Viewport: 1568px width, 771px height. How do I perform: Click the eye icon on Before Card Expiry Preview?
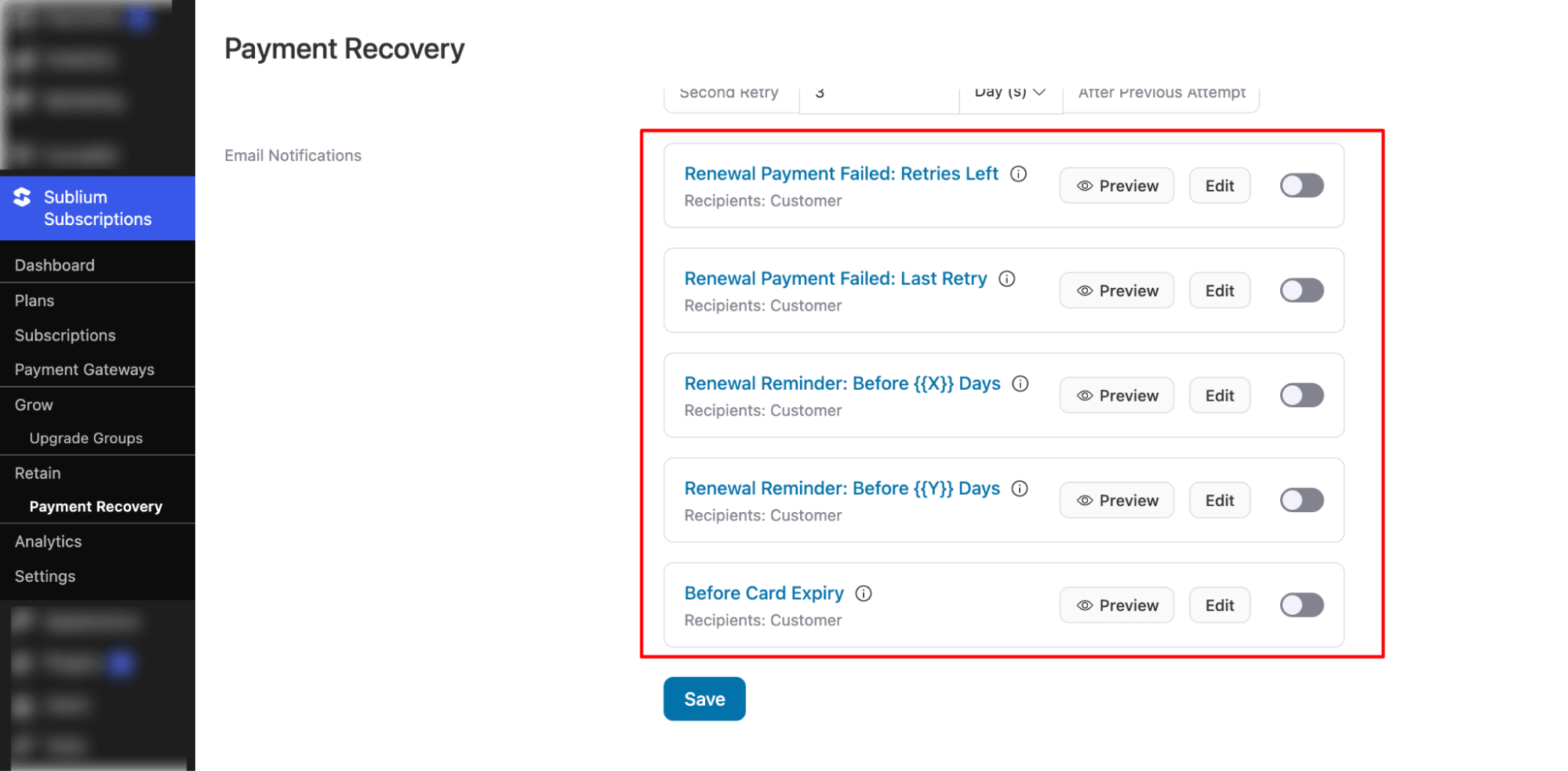coord(1084,605)
